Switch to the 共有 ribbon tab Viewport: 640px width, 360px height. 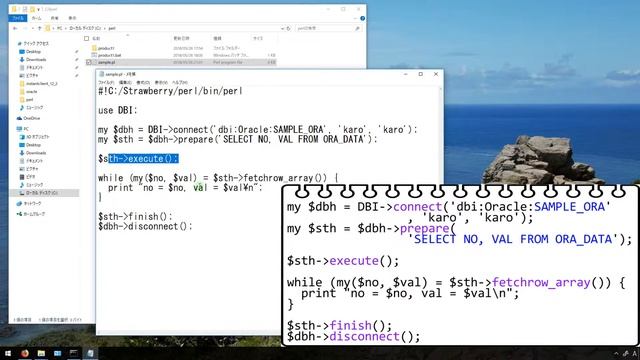[54, 18]
